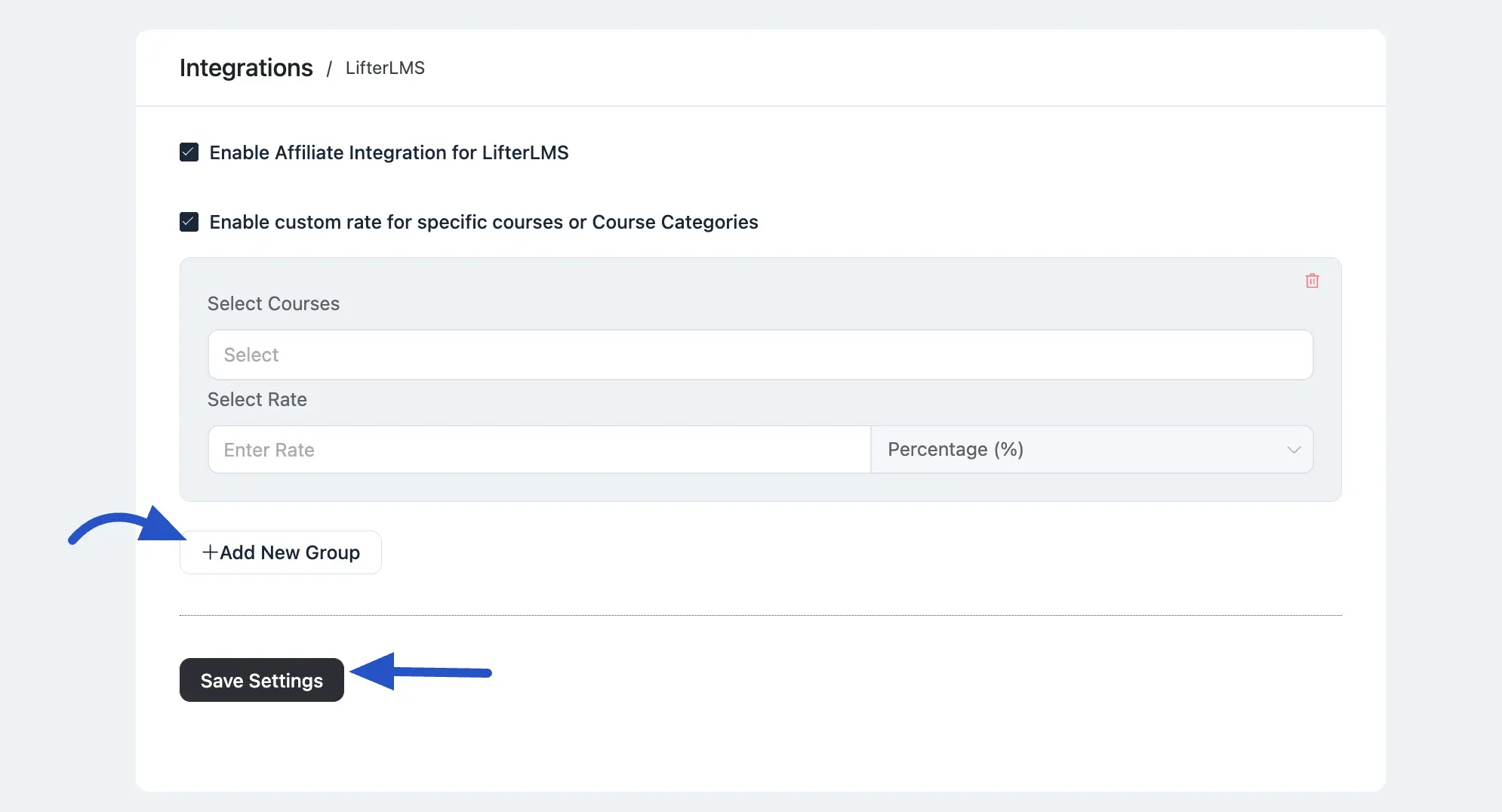This screenshot has width=1502, height=812.
Task: Add a new course rate group
Action: (280, 552)
